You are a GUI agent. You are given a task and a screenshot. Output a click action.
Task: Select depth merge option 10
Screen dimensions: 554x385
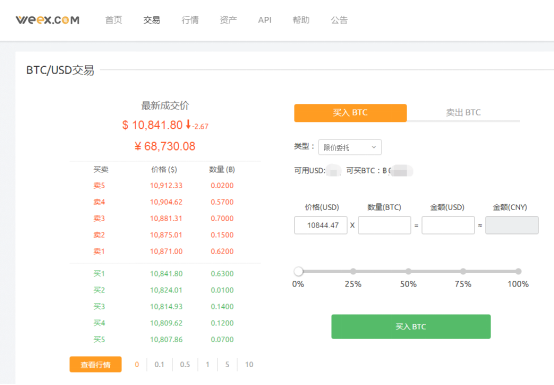[249, 365]
